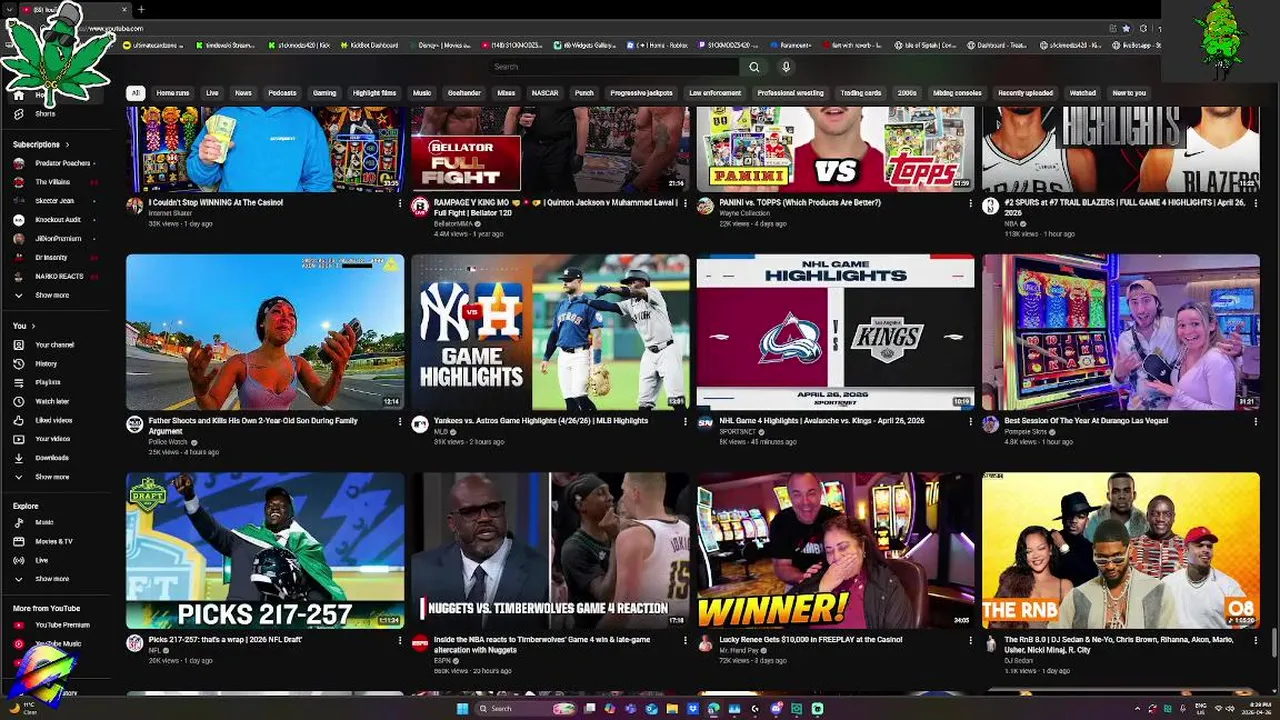The image size is (1280, 720).
Task: Open Movies & TV under Explore
Action: point(53,541)
